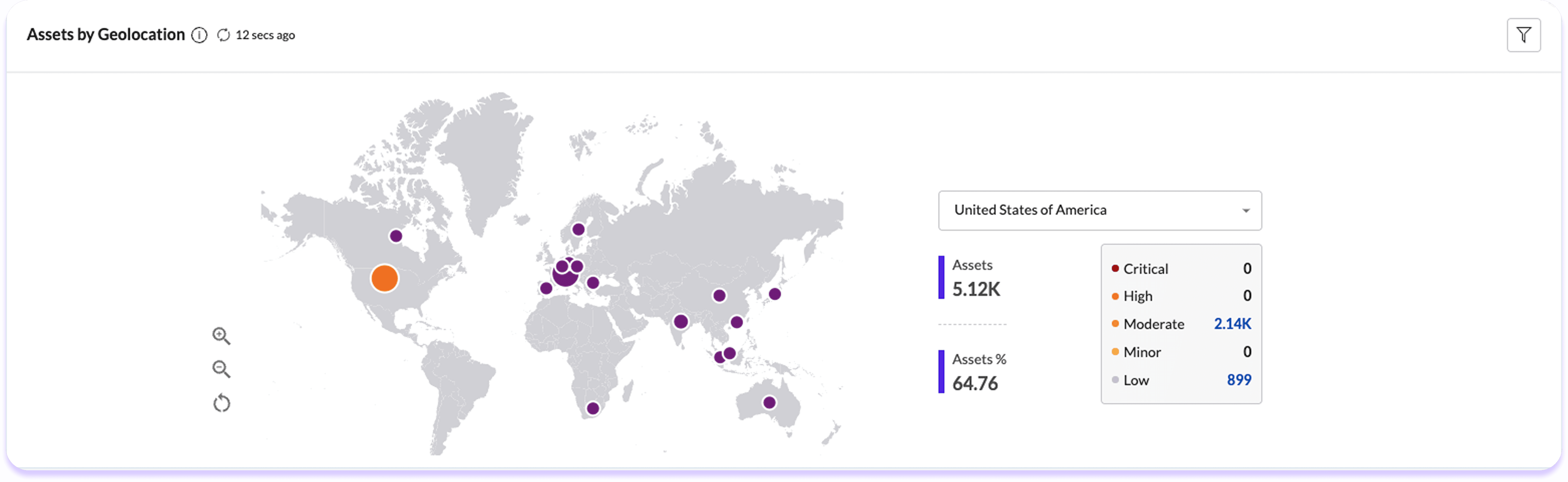
Task: Select the orange marker on the United States
Action: click(385, 279)
